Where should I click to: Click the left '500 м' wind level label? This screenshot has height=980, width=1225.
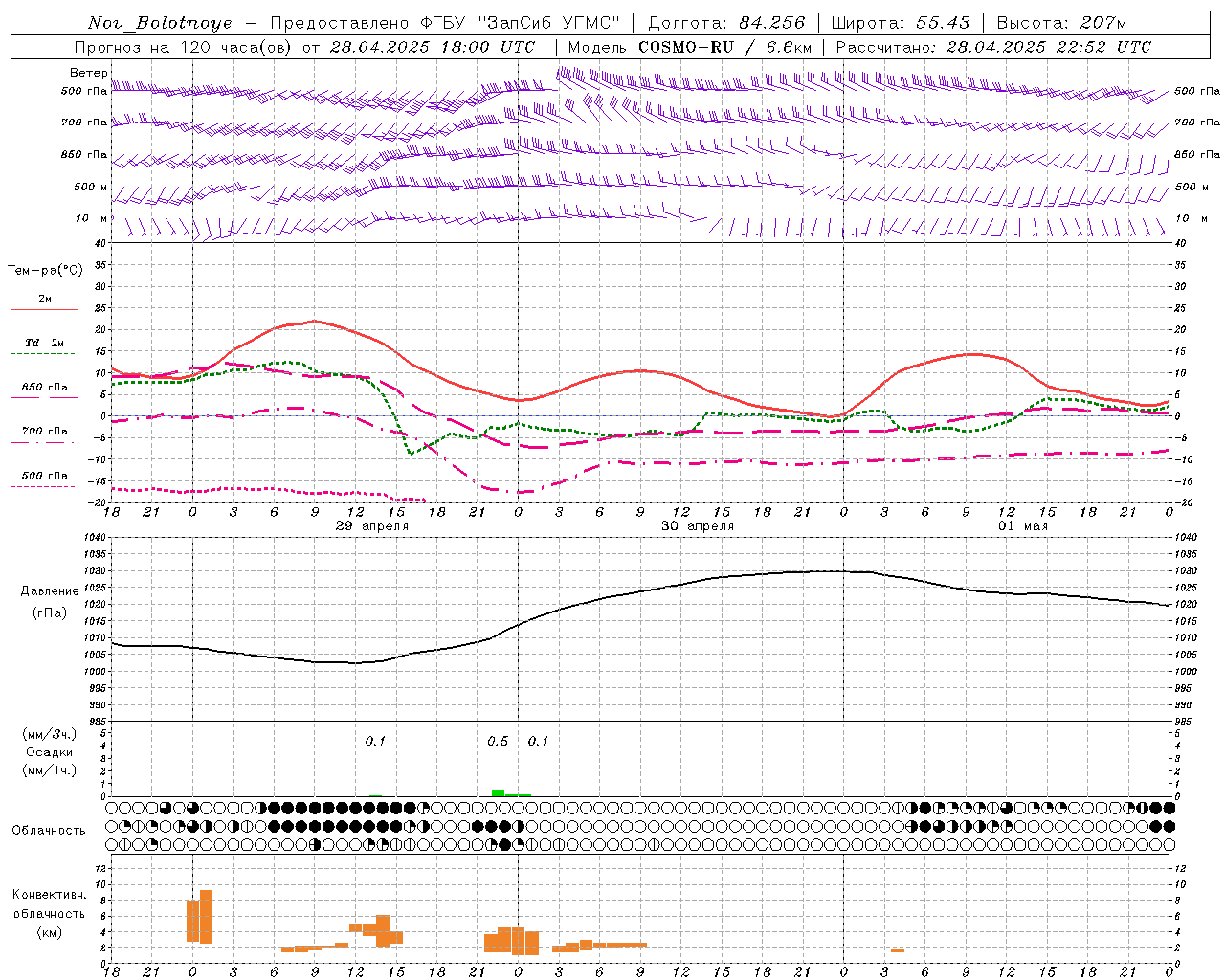[x=91, y=187]
